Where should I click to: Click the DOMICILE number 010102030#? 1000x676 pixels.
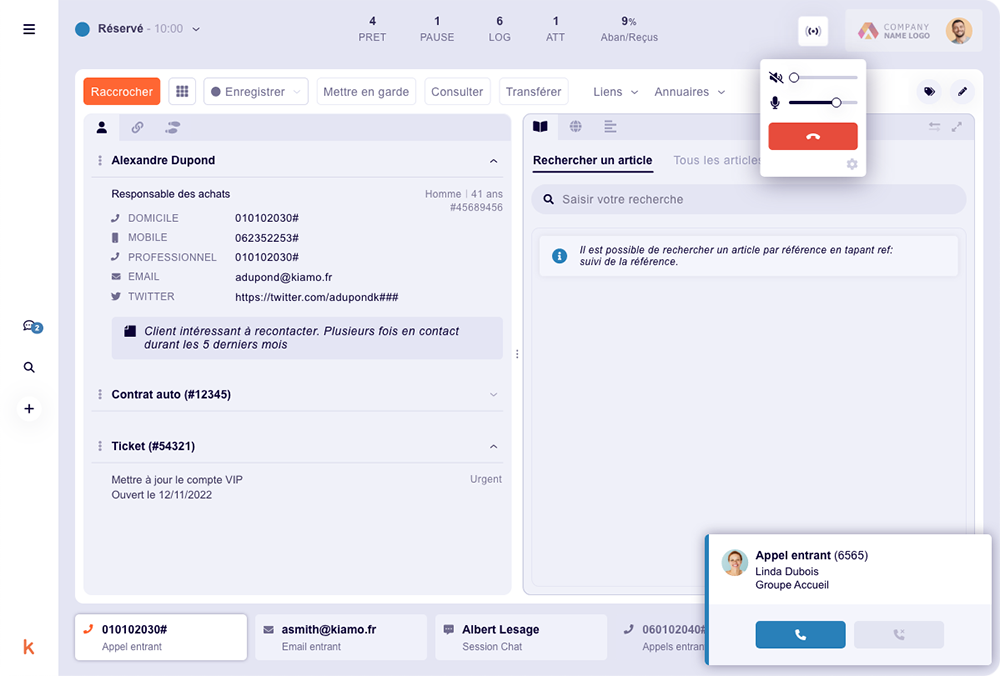[267, 218]
